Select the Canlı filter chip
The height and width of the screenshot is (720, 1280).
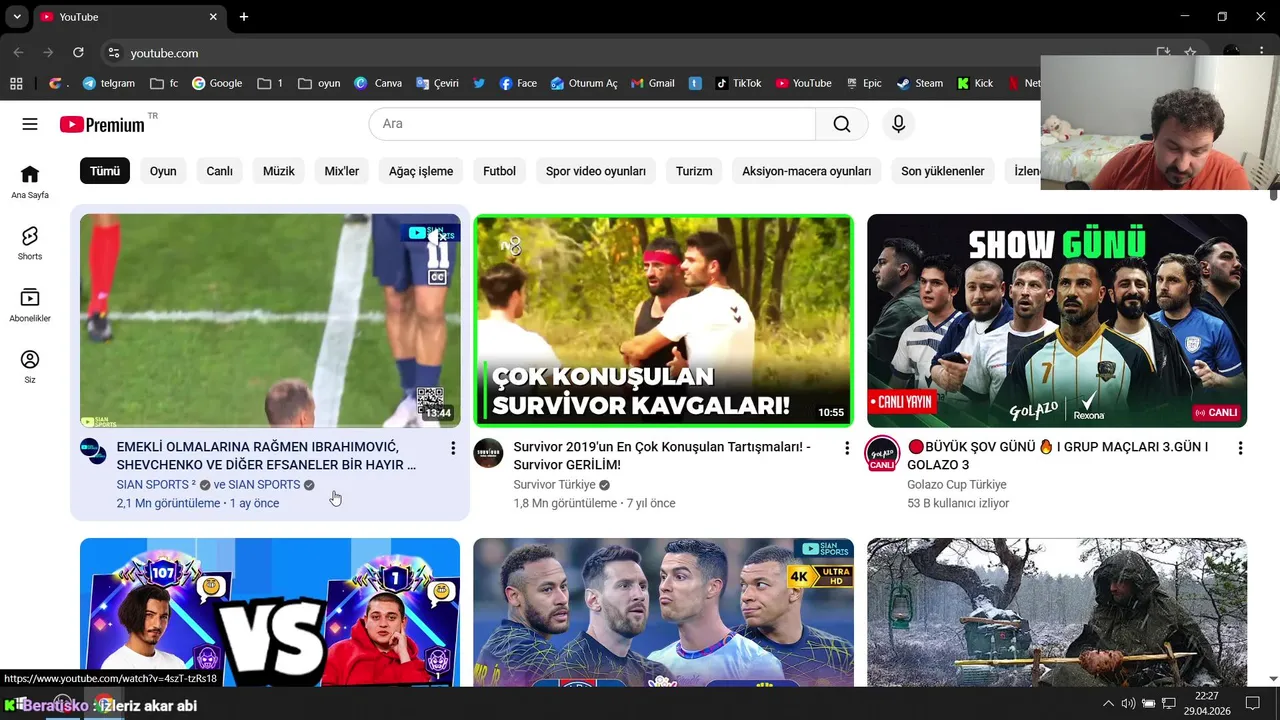point(220,171)
